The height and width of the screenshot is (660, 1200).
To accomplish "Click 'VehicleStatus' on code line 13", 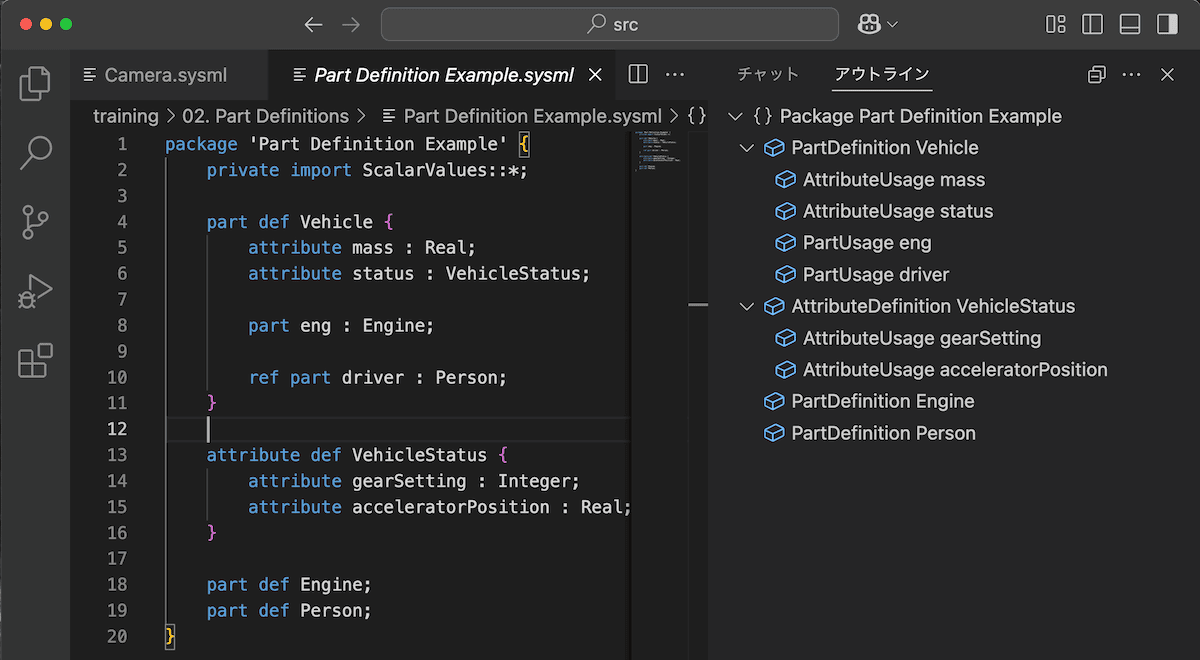I will pos(419,455).
